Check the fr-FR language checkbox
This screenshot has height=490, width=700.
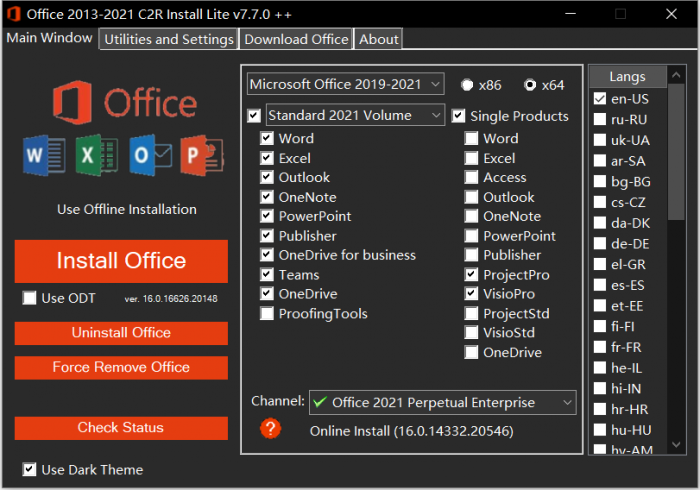pos(600,347)
